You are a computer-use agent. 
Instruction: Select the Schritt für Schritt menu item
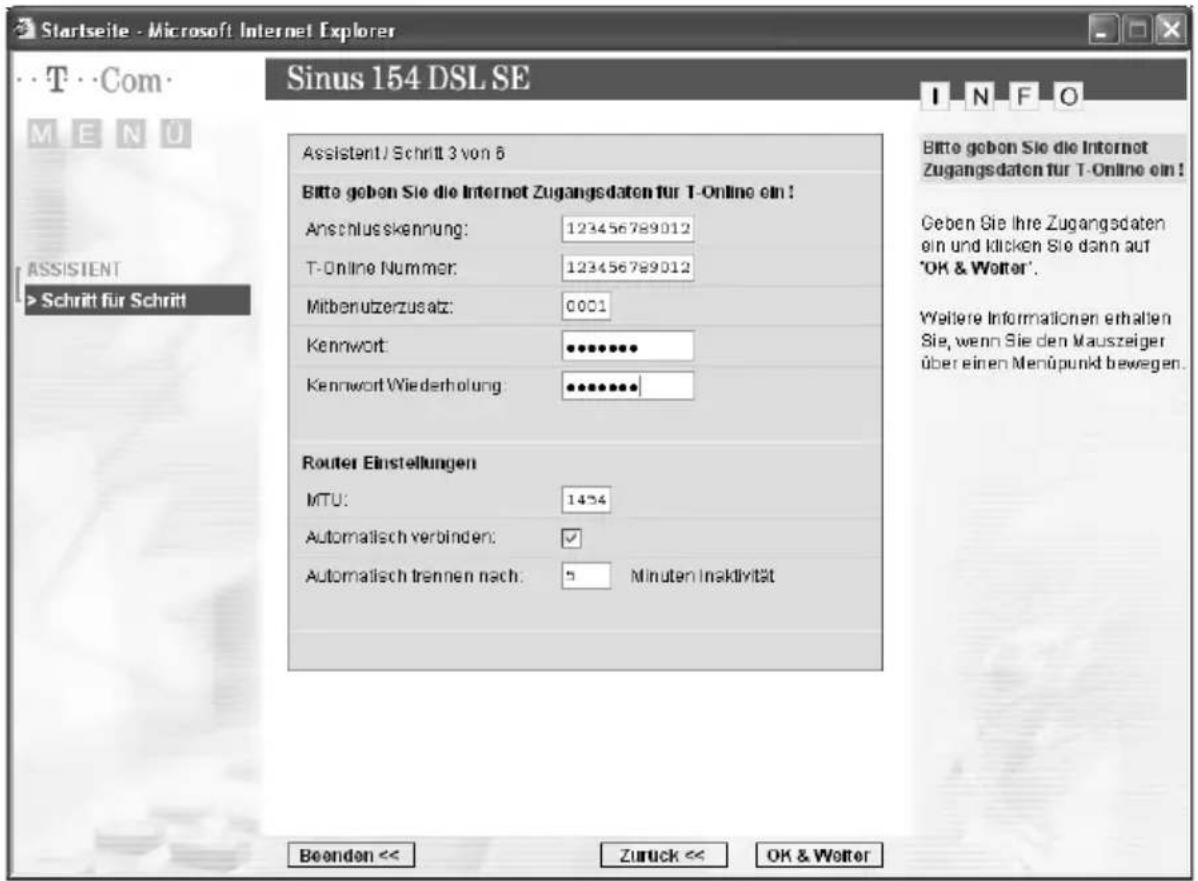(138, 300)
